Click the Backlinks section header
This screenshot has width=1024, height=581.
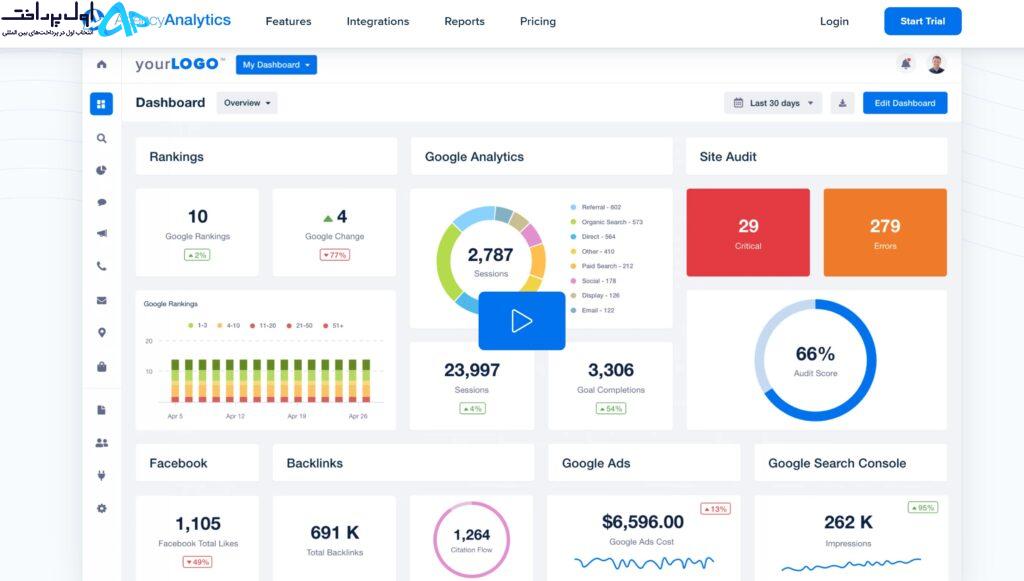[x=403, y=463]
